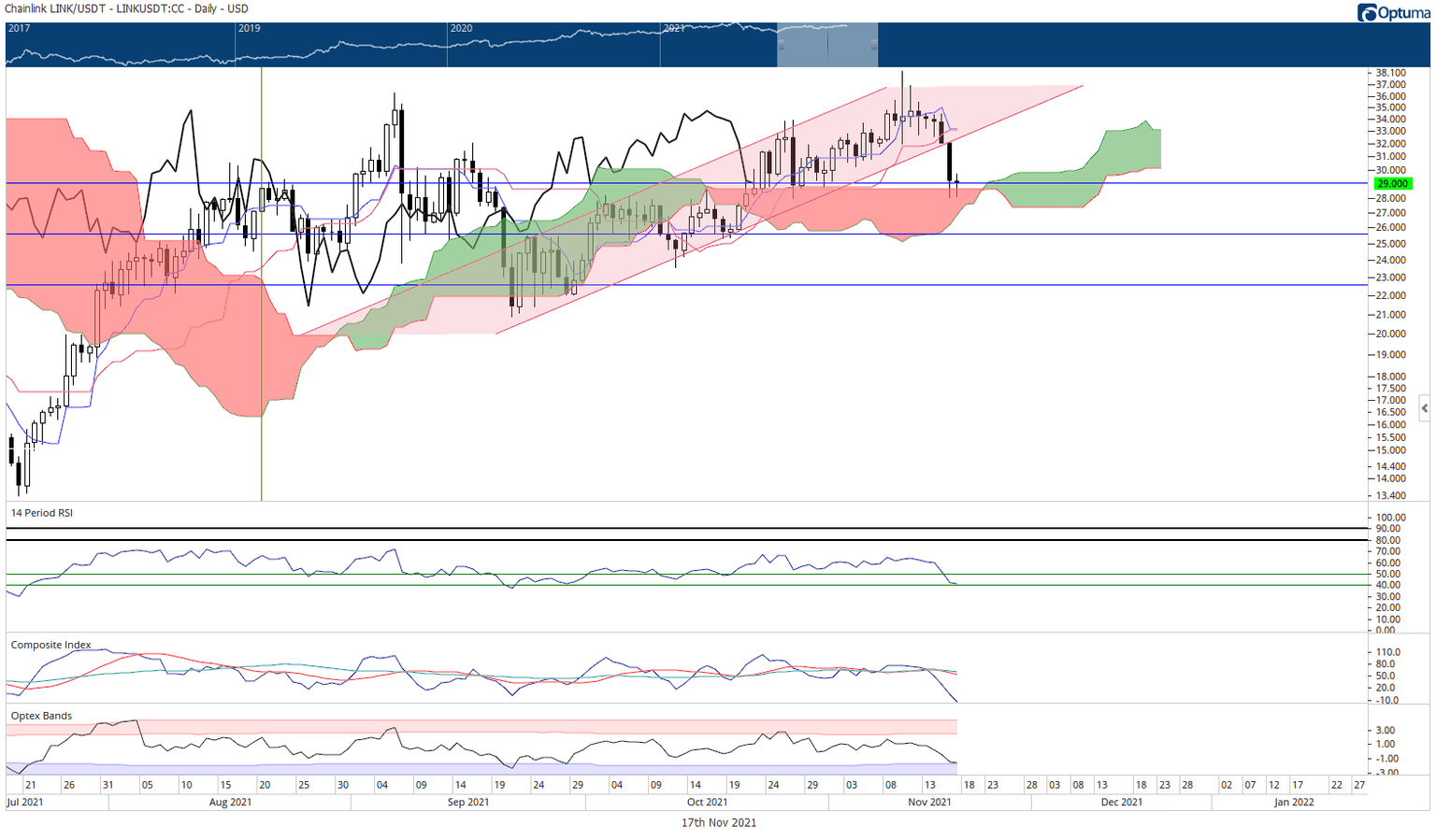Screen dimensions: 1436x840
Task: Click the right handle of the navigator range
Action: pyautogui.click(x=875, y=45)
